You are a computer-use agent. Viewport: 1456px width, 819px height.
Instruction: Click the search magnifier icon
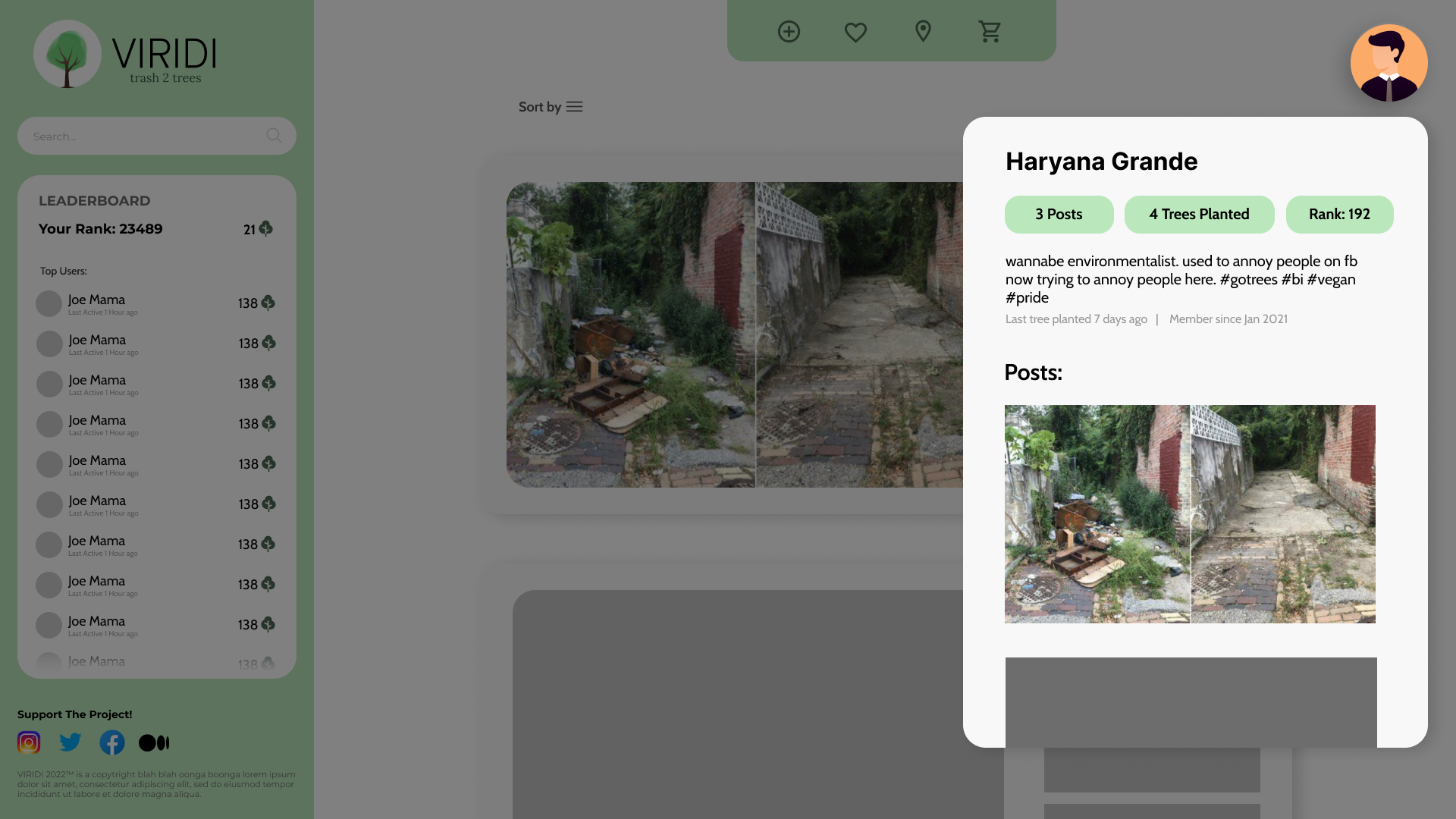[274, 136]
